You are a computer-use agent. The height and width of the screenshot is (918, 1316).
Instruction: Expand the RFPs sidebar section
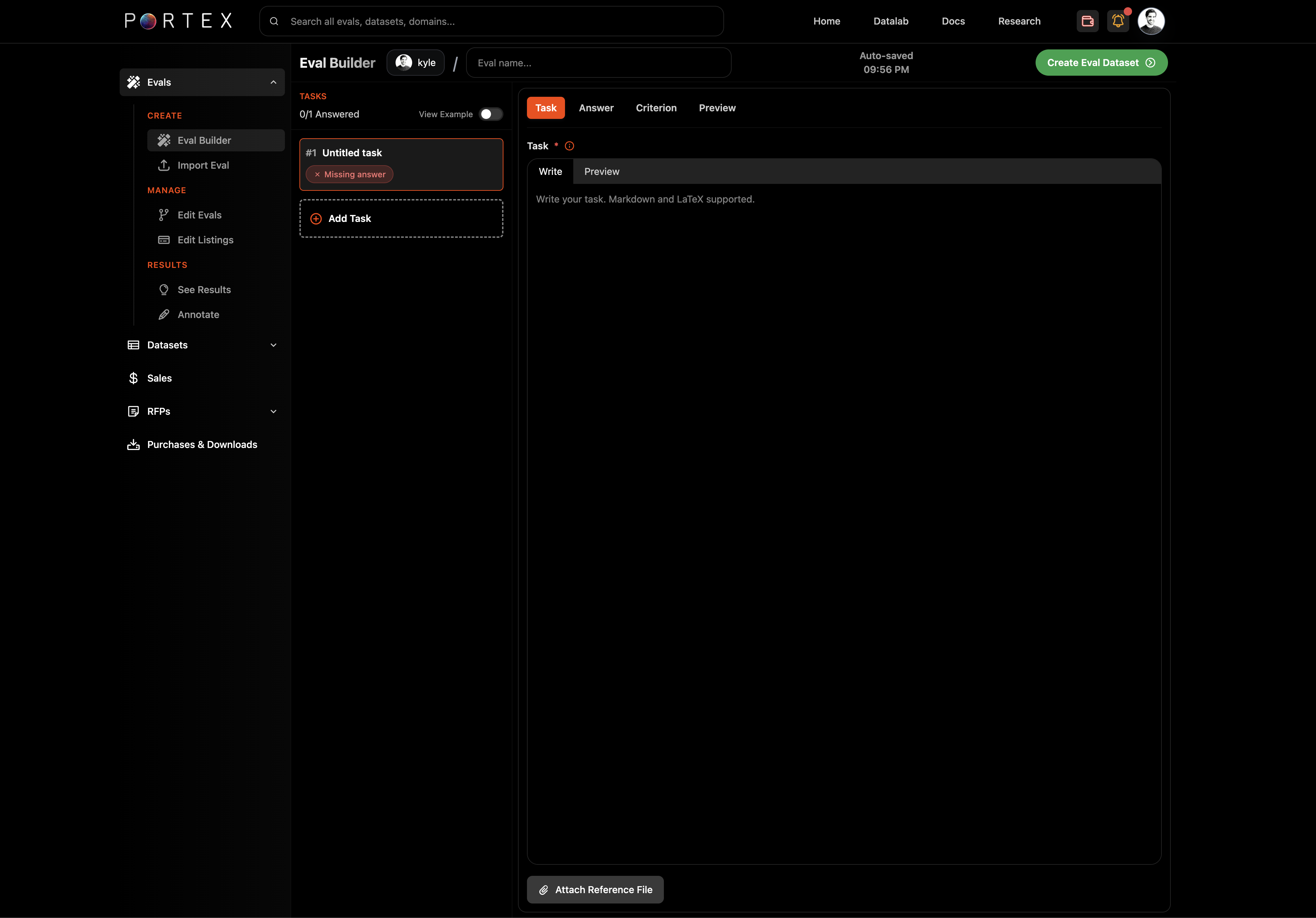(274, 411)
